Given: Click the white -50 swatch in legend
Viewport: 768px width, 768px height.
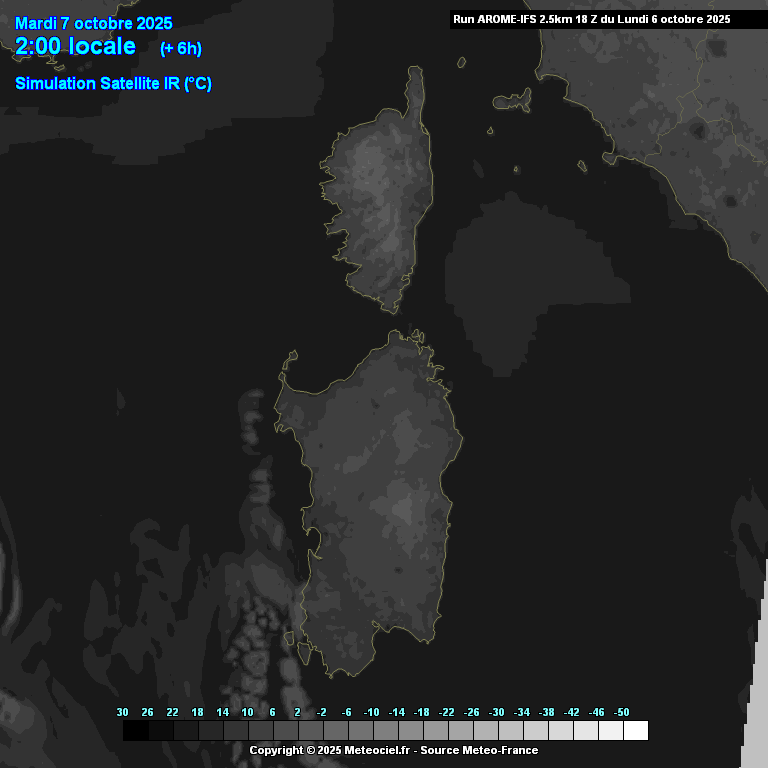Looking at the screenshot, I should coord(635,731).
